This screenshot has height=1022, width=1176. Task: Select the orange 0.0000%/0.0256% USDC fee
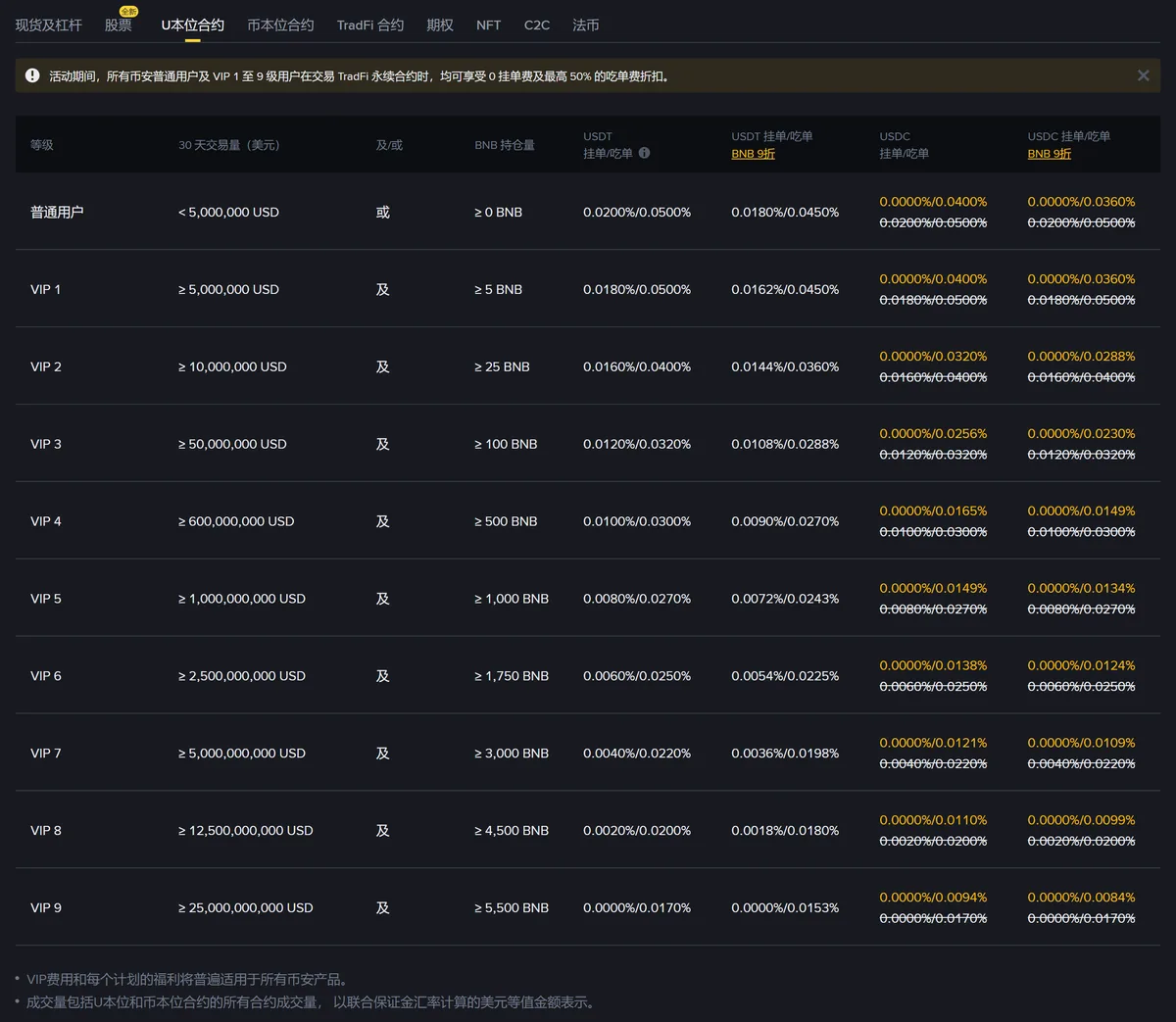coord(933,434)
